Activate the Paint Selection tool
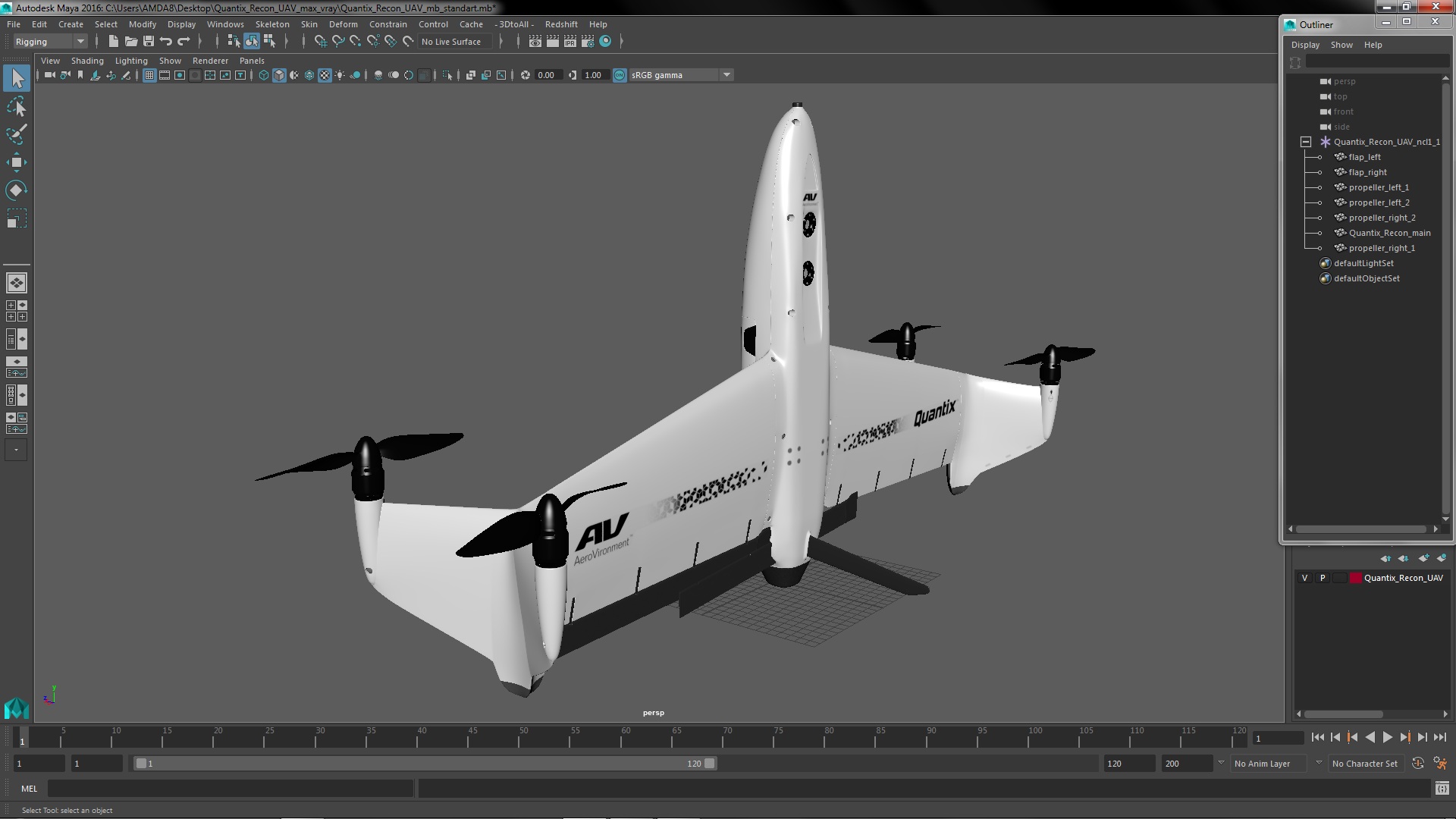The image size is (1456, 819). coord(17,134)
